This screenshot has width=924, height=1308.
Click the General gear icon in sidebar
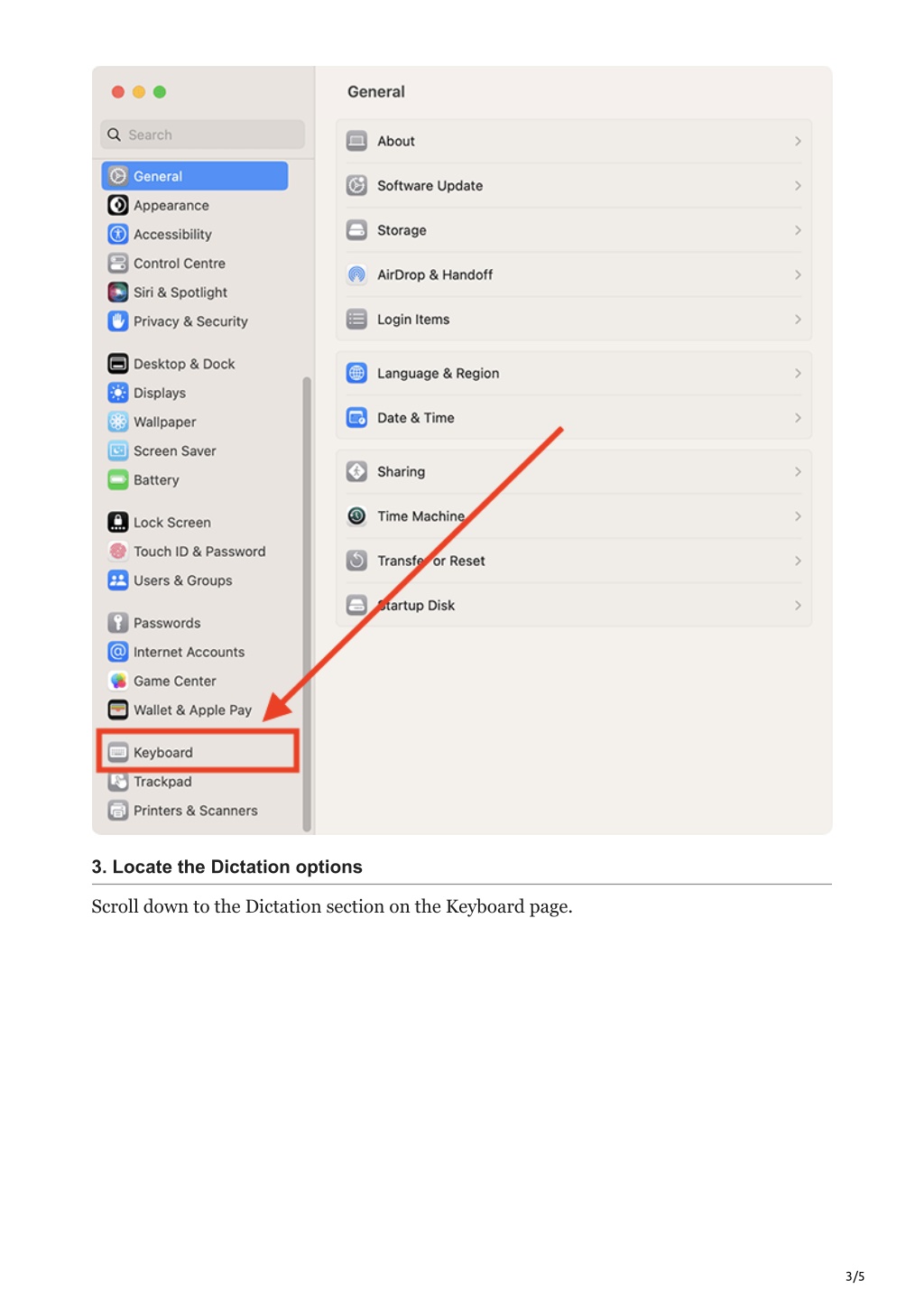pyautogui.click(x=118, y=176)
